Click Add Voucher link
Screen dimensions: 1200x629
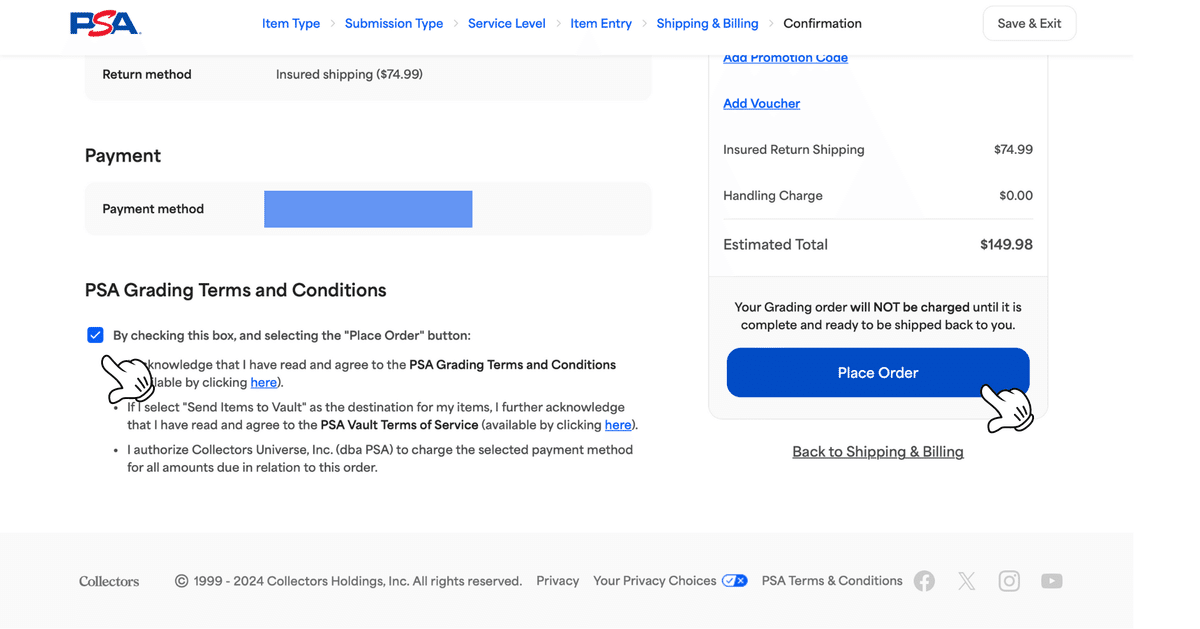pos(762,103)
